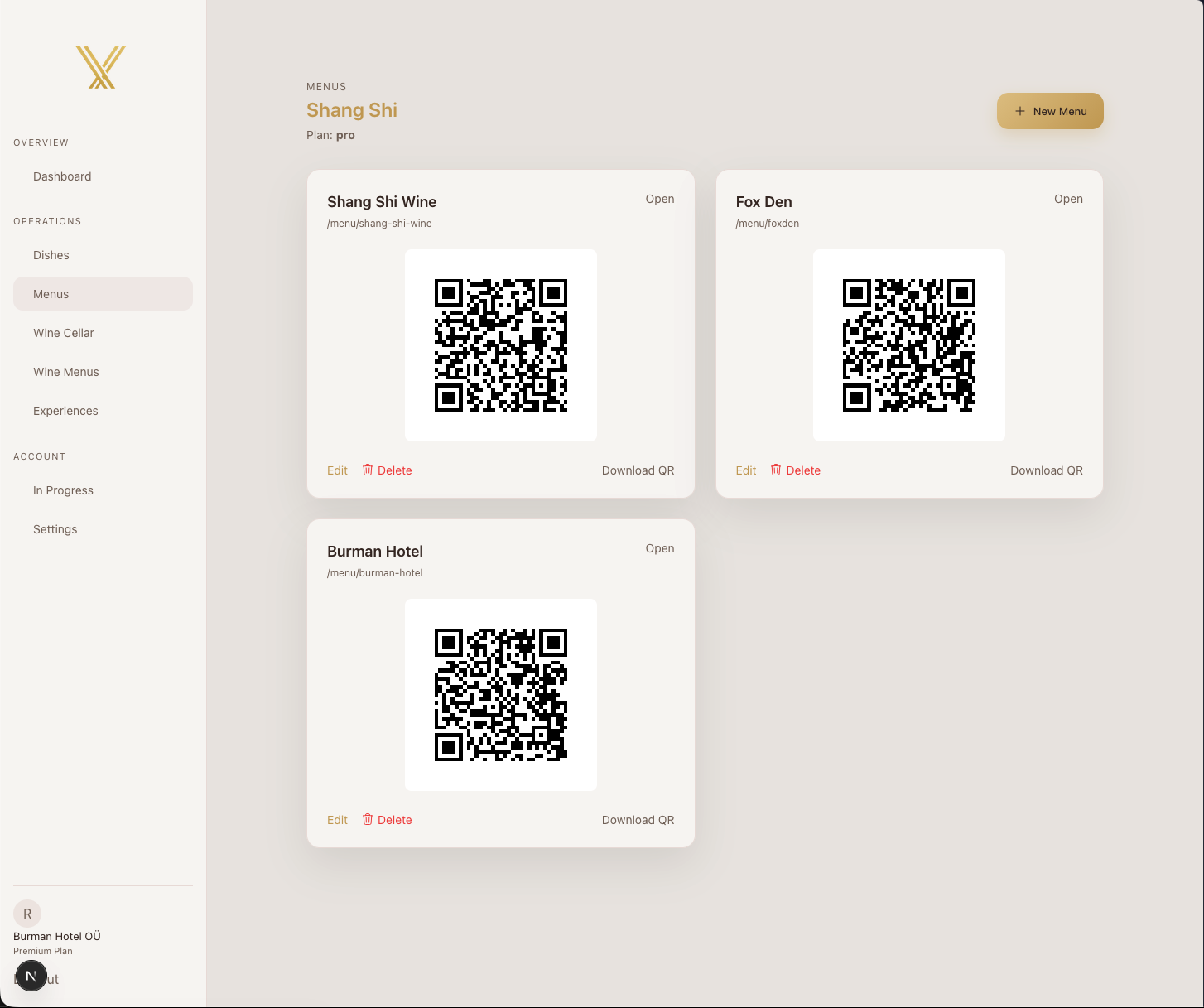Delete the Shang Shi Wine menu
The height and width of the screenshot is (1008, 1204).
(x=387, y=470)
